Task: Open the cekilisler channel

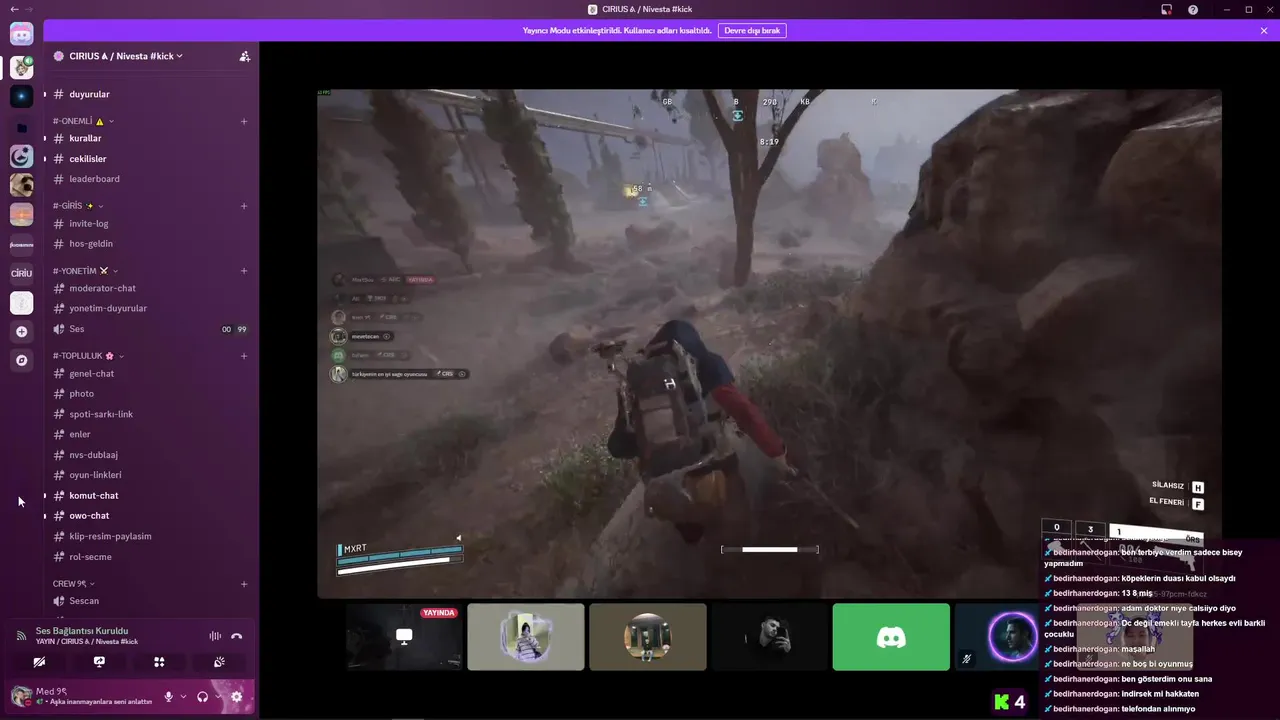Action: [150, 159]
